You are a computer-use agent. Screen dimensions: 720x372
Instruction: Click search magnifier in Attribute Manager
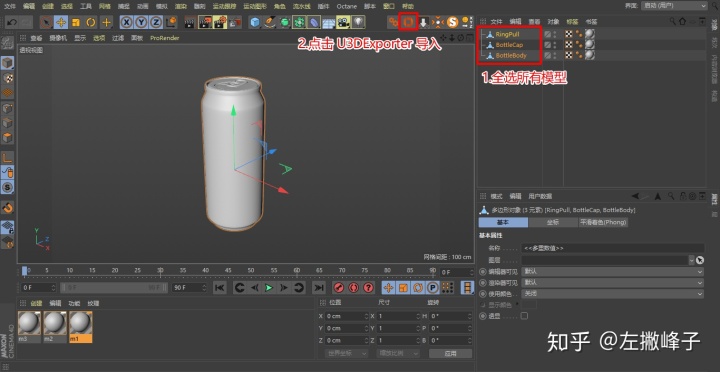point(671,196)
